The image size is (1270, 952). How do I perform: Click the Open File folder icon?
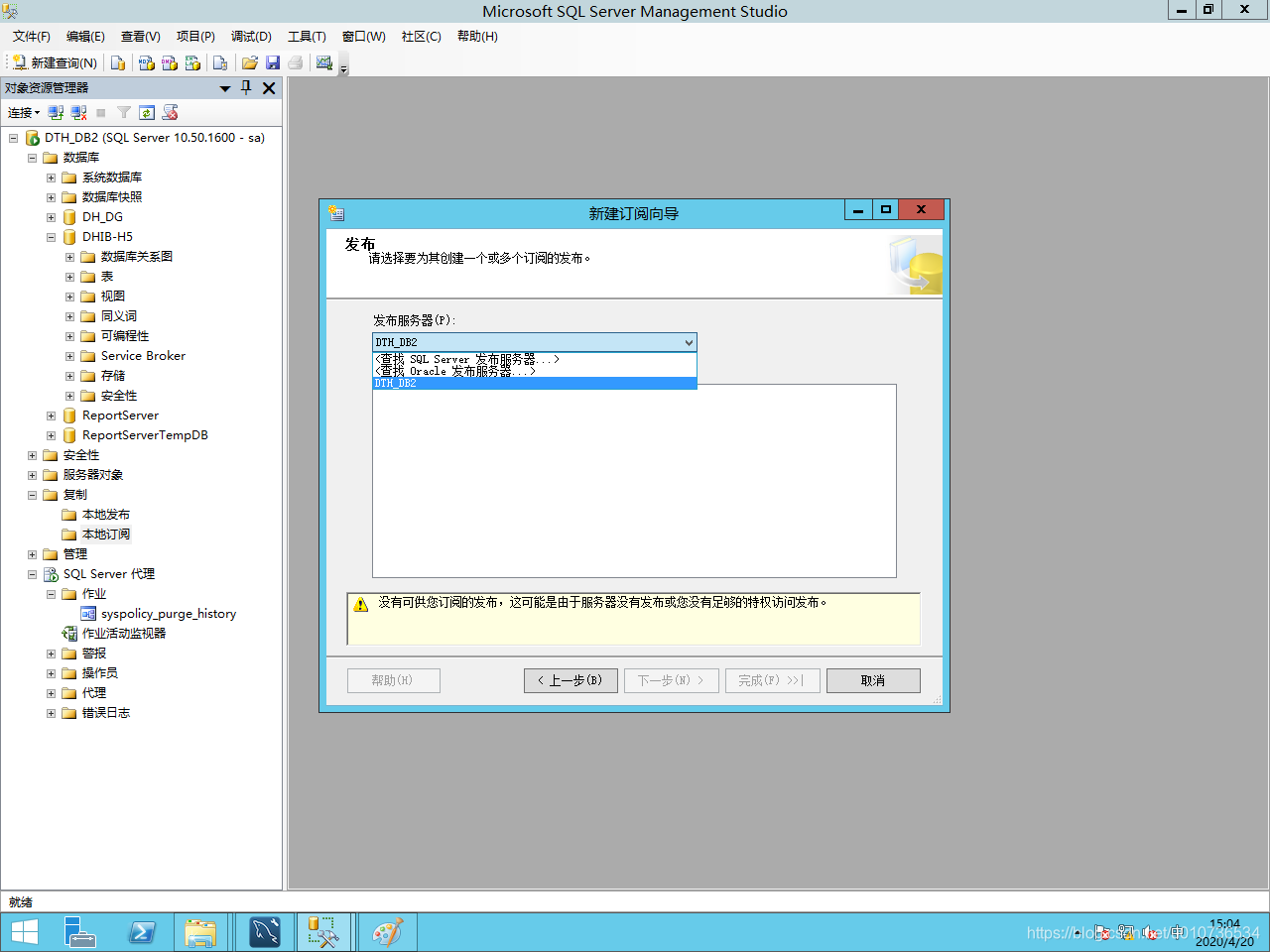tap(250, 62)
